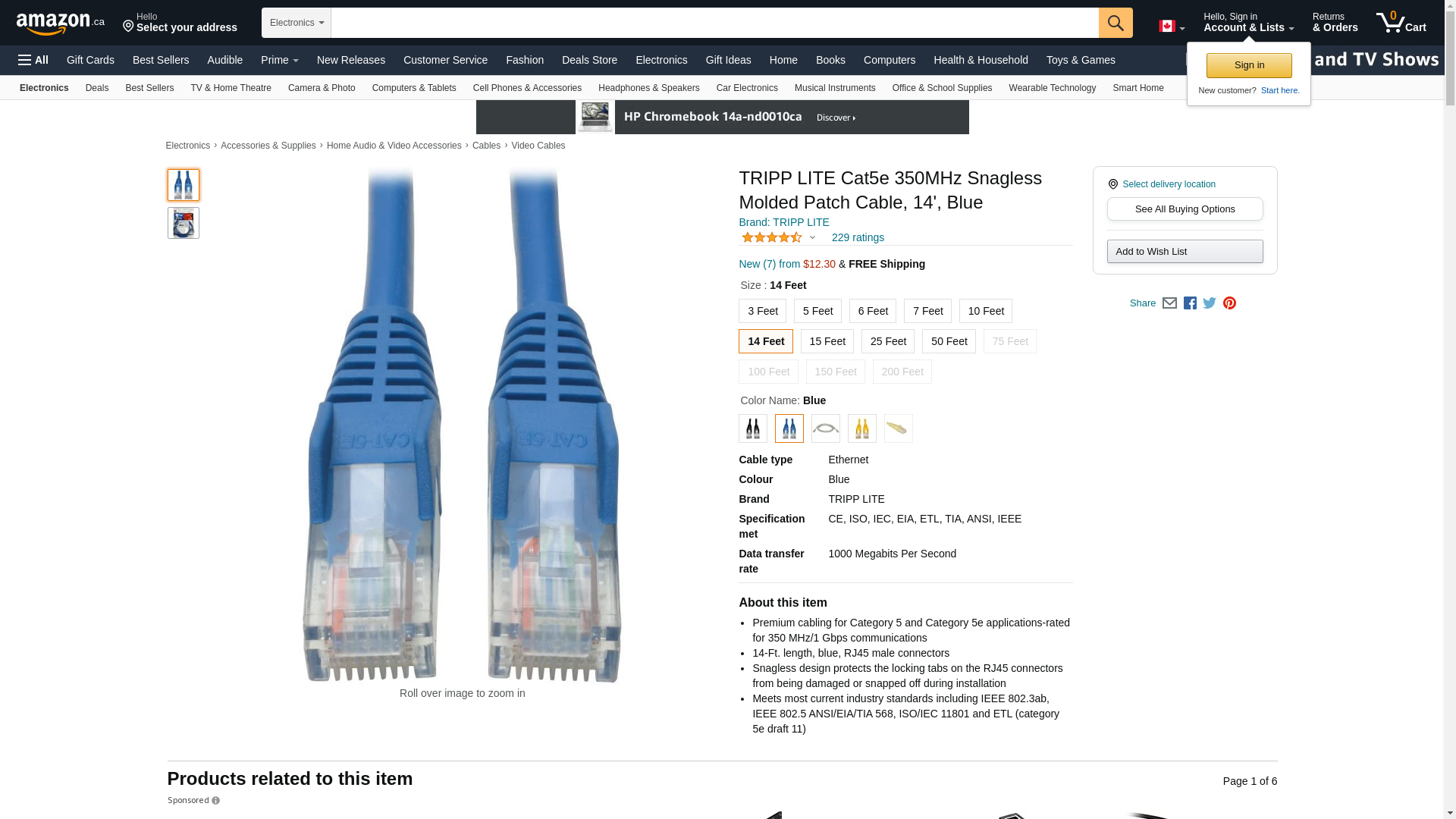Share via email envelope icon

tap(1169, 303)
